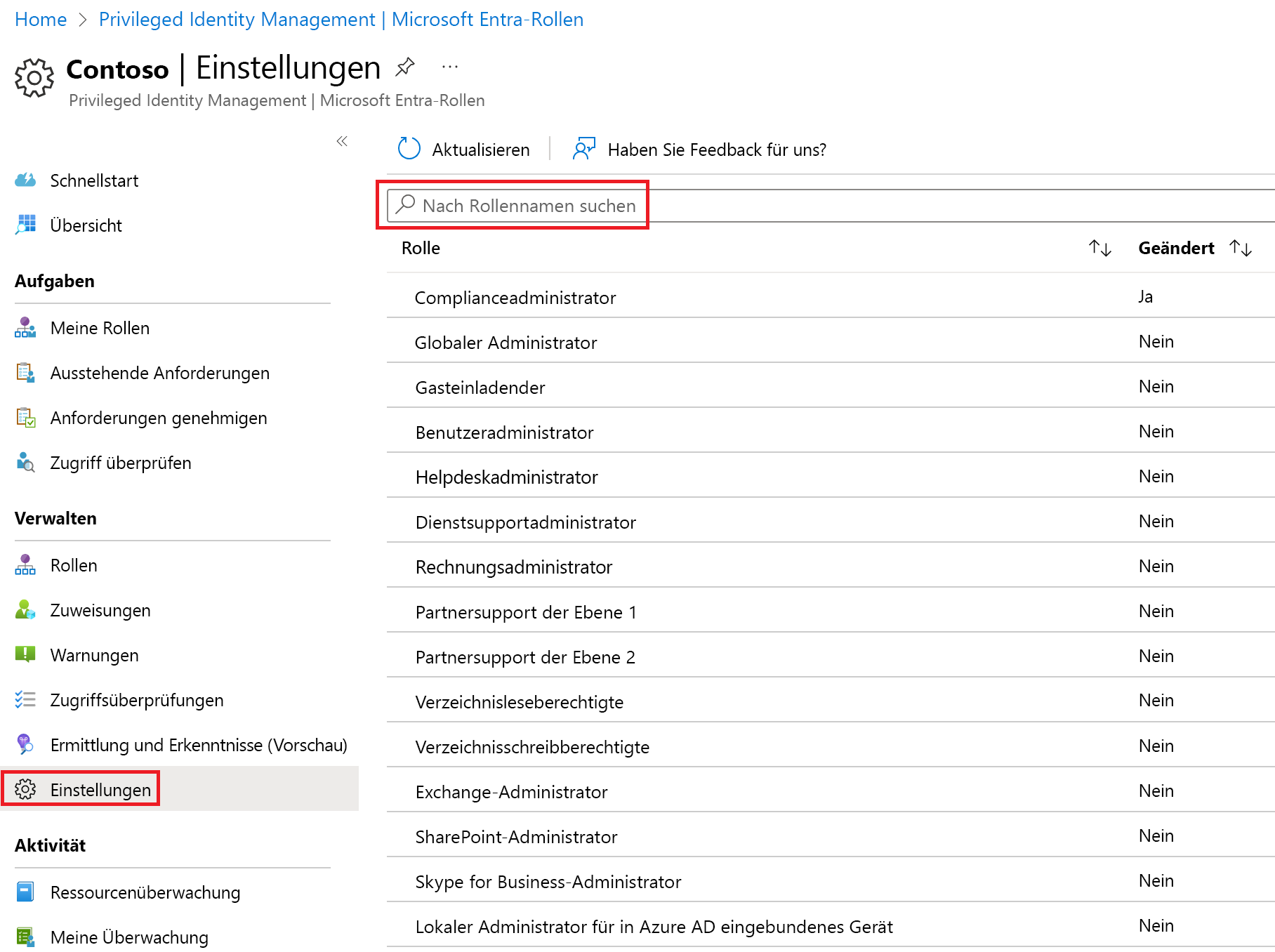Click the Aktualisieren refresh icon
This screenshot has height=952, width=1275.
409,149
